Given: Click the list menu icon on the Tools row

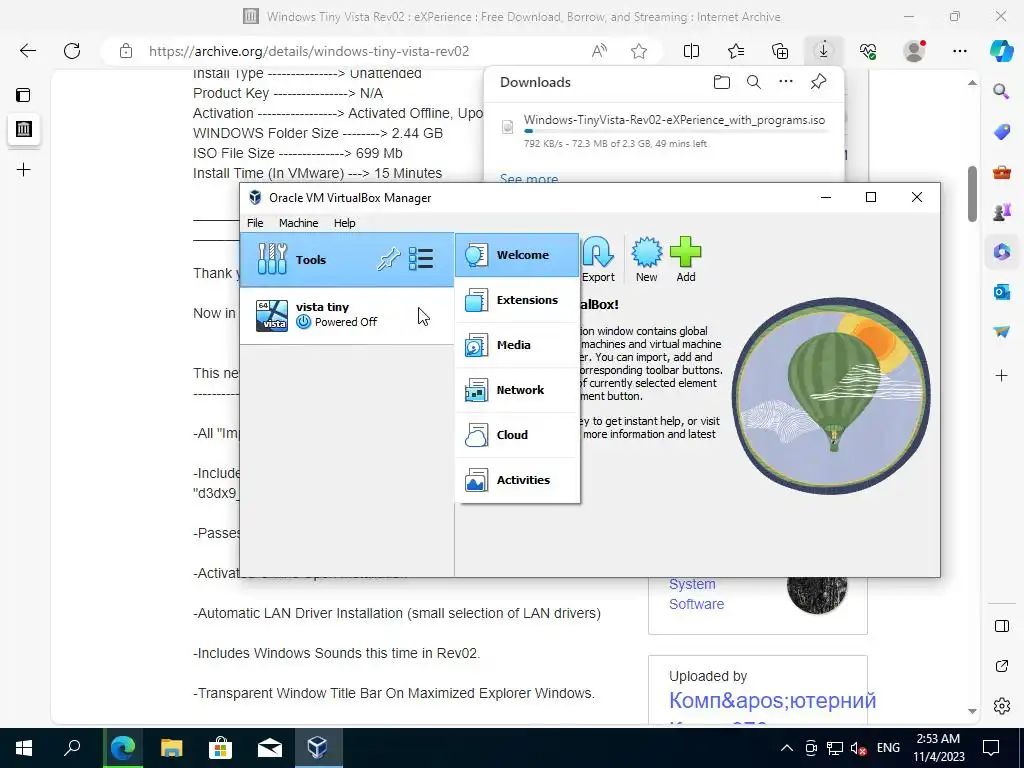Looking at the screenshot, I should point(421,259).
